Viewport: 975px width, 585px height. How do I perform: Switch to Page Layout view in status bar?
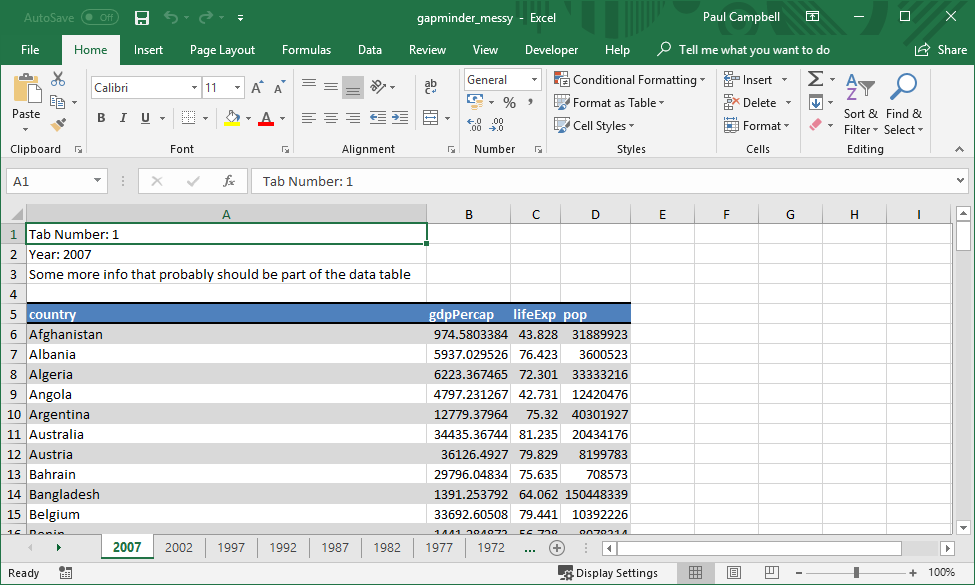[734, 572]
